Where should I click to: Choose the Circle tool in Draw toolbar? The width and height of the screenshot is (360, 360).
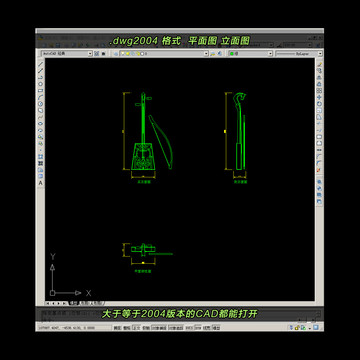click(41, 103)
